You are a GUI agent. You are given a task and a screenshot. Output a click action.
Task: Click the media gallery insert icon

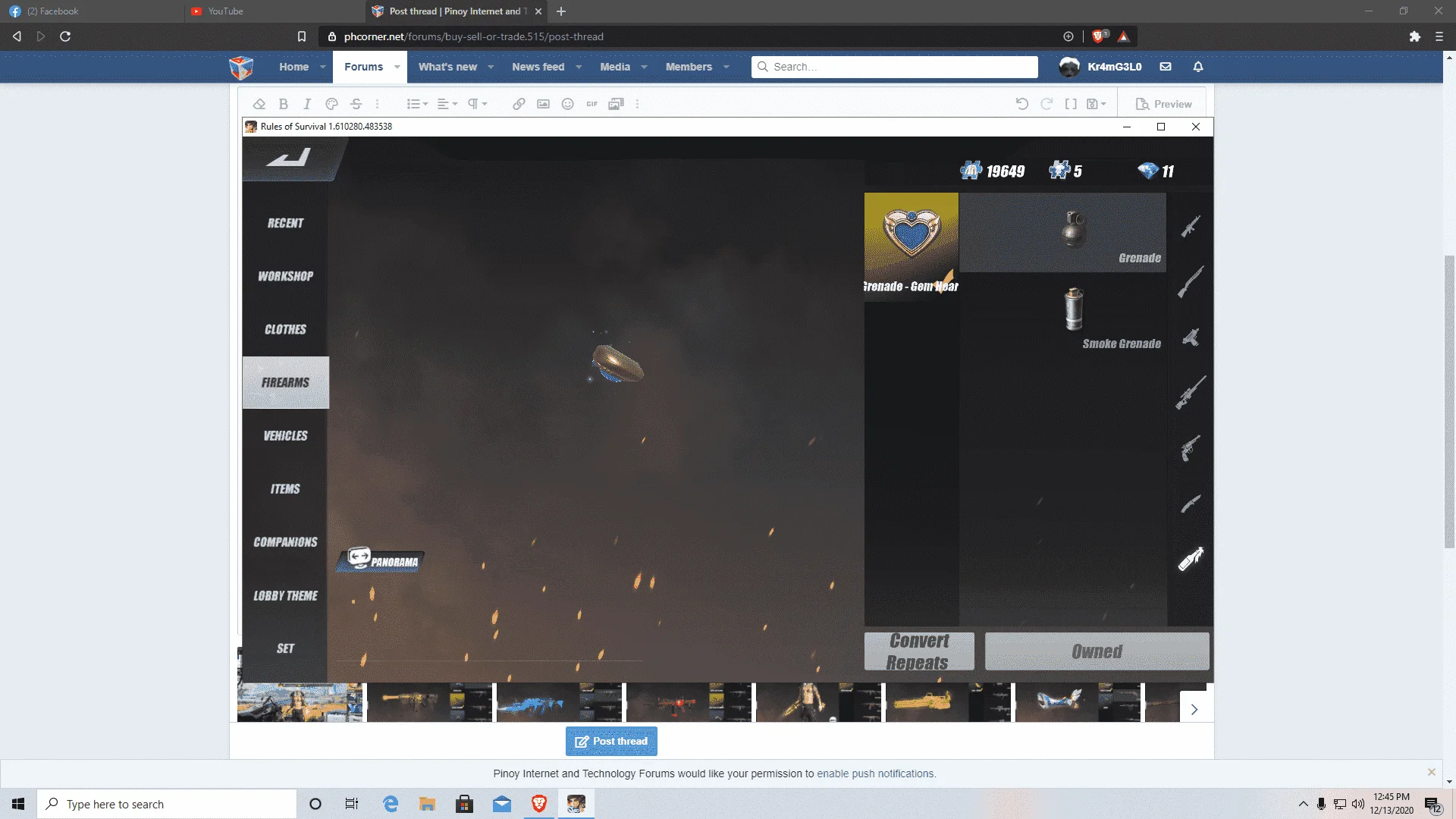tap(616, 104)
